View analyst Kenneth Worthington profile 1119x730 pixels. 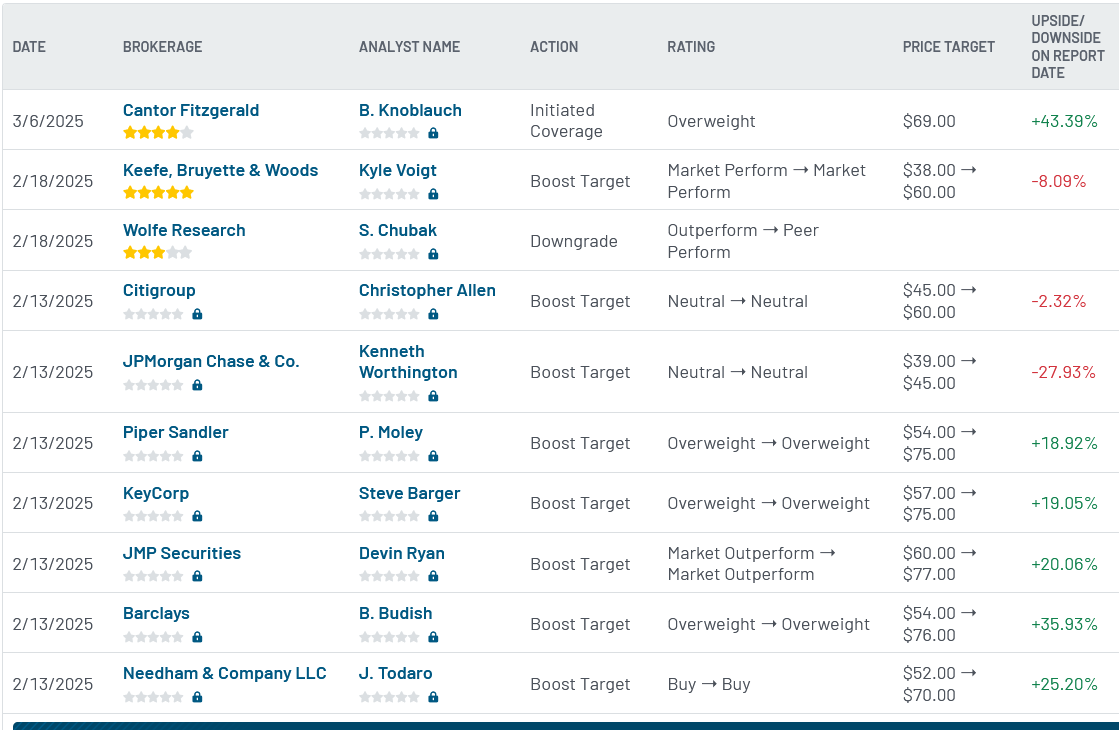pos(408,362)
